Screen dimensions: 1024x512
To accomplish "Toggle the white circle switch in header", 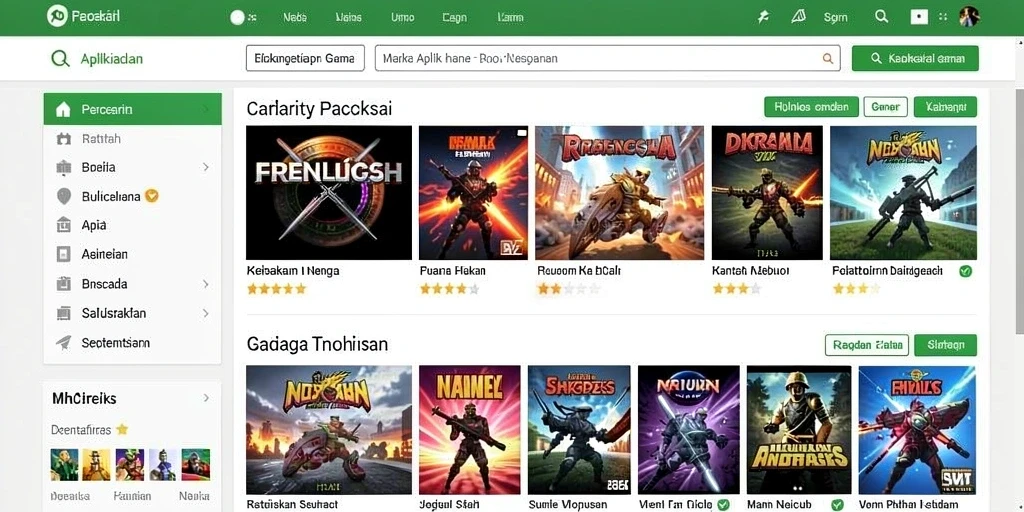I will [x=237, y=18].
